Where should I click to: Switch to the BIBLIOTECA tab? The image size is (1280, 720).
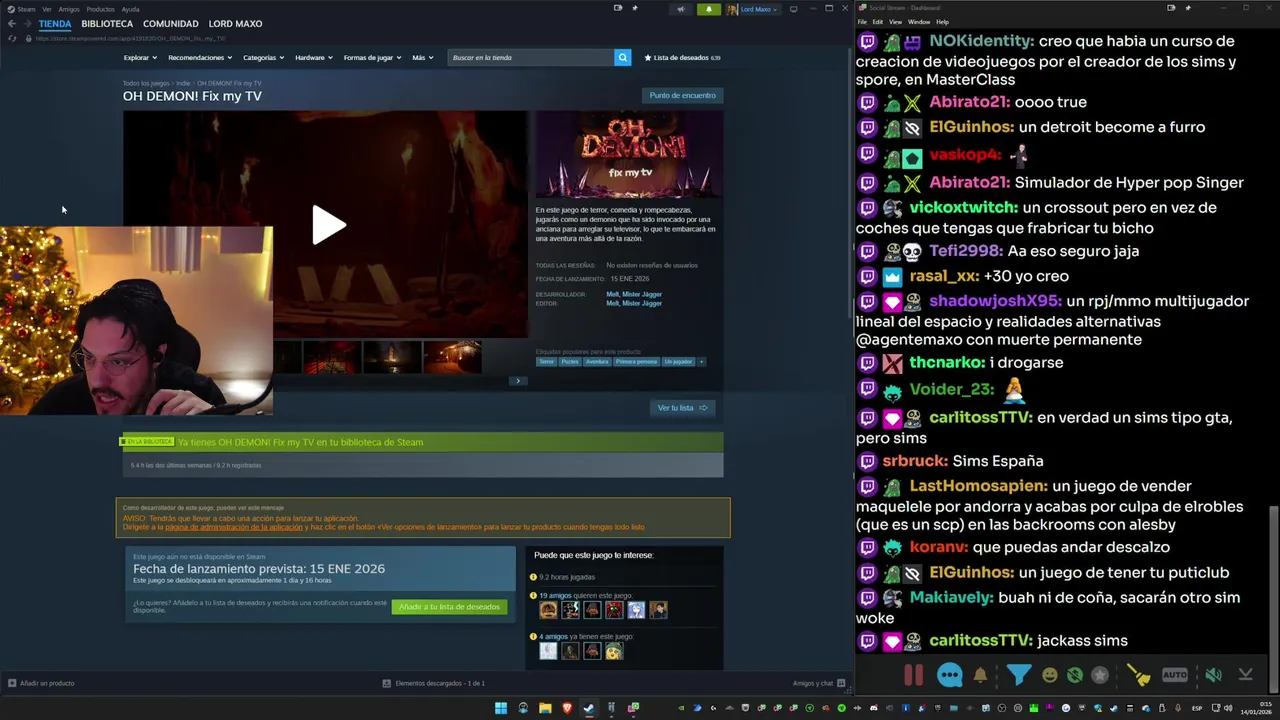point(107,23)
